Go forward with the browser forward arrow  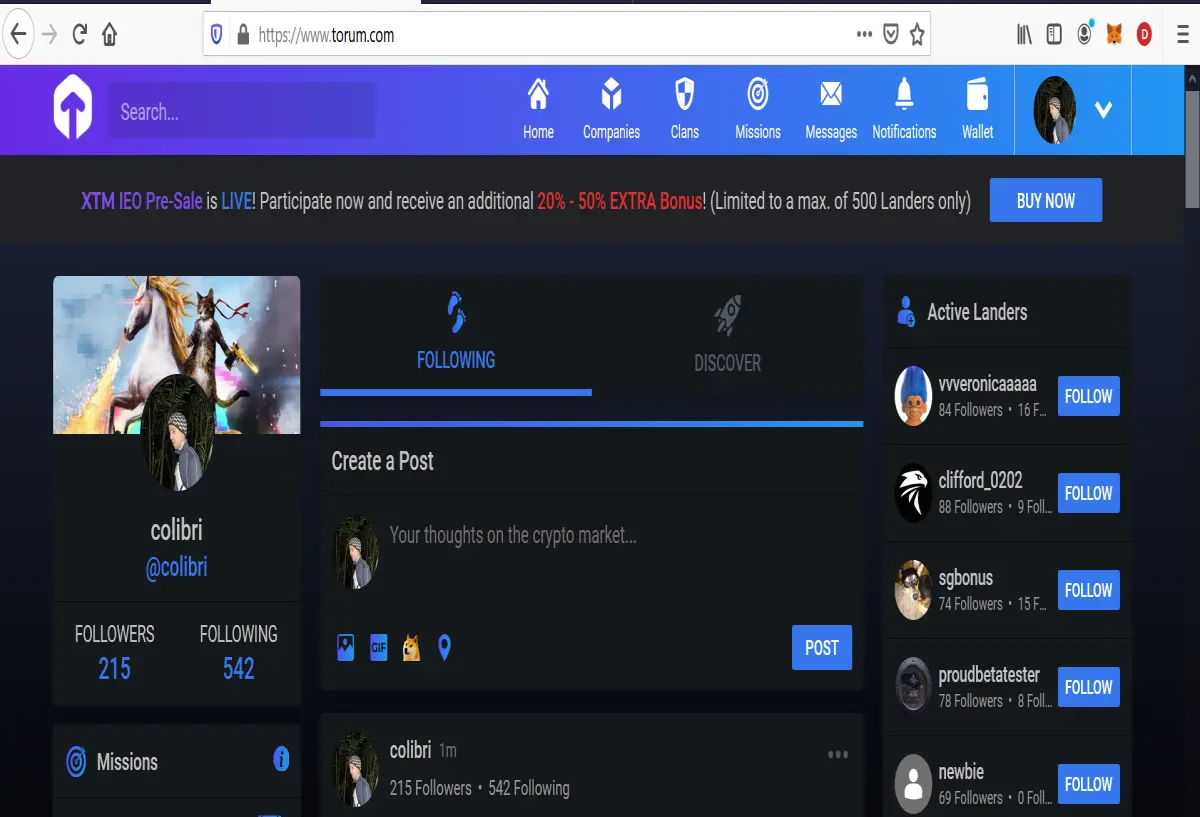pyautogui.click(x=49, y=35)
